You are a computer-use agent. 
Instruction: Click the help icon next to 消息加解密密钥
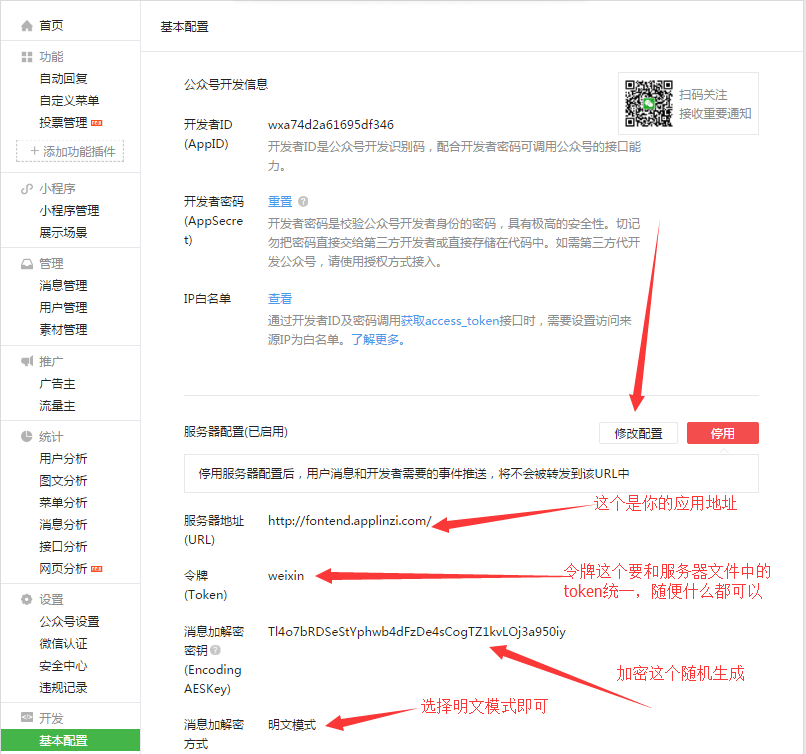click(x=215, y=650)
